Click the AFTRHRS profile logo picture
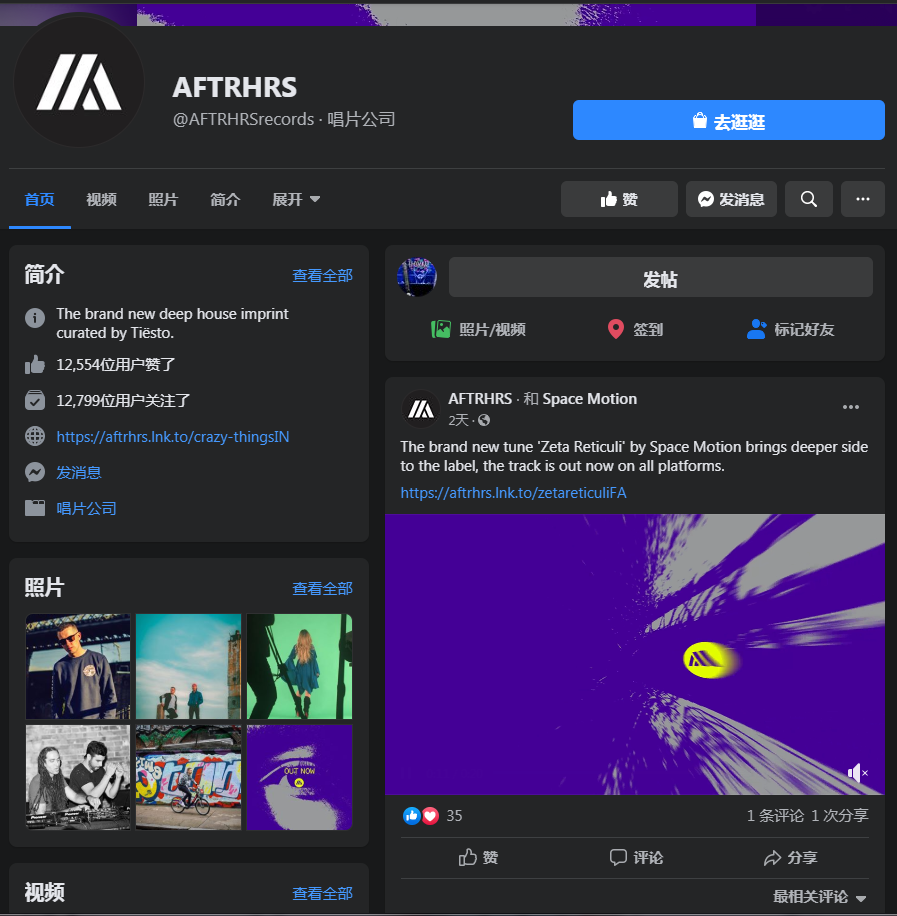 [x=79, y=82]
